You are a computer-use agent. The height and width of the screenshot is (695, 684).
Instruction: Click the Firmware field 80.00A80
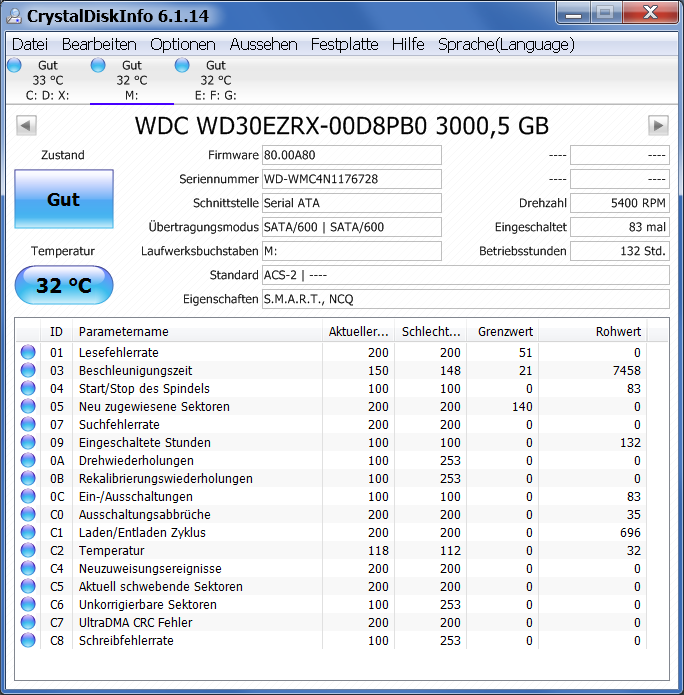pyautogui.click(x=352, y=155)
